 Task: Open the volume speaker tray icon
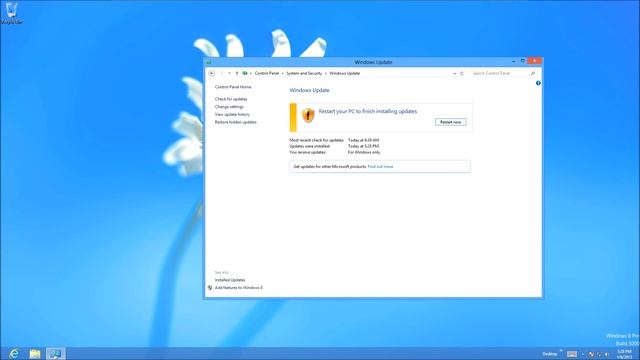pos(607,354)
